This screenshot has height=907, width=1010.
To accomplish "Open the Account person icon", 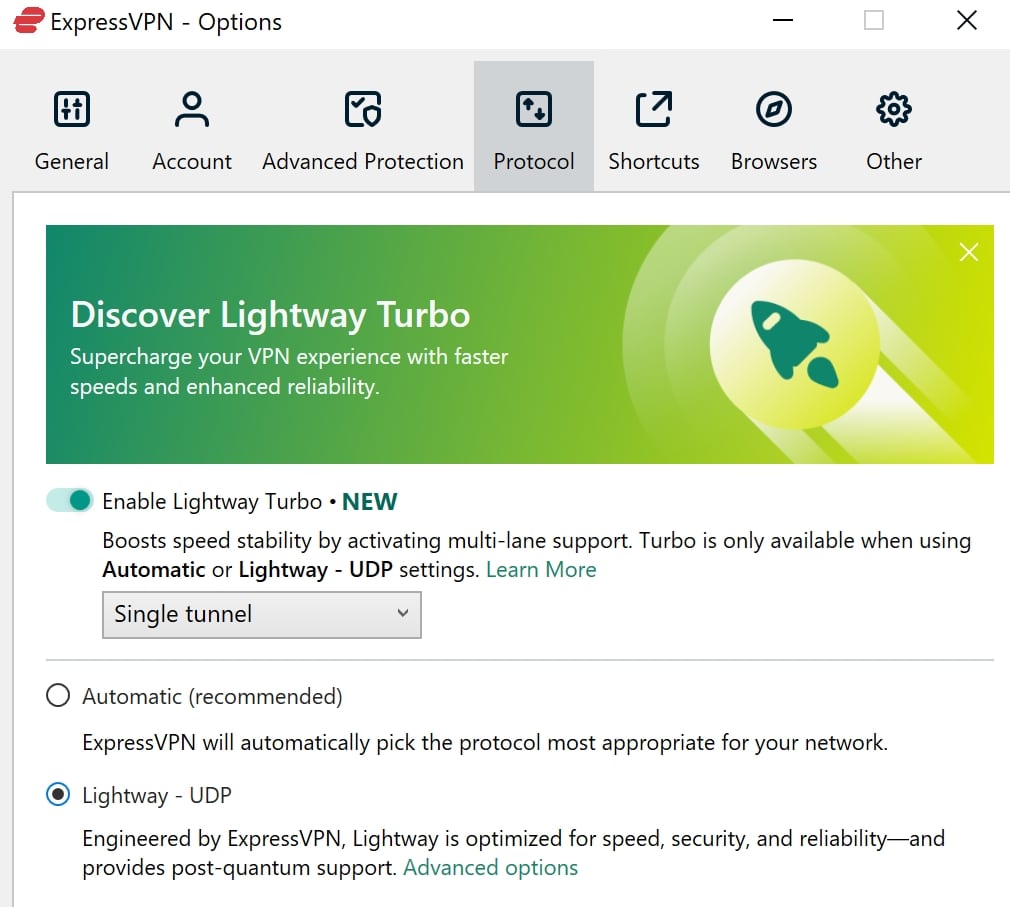I will pos(192,109).
